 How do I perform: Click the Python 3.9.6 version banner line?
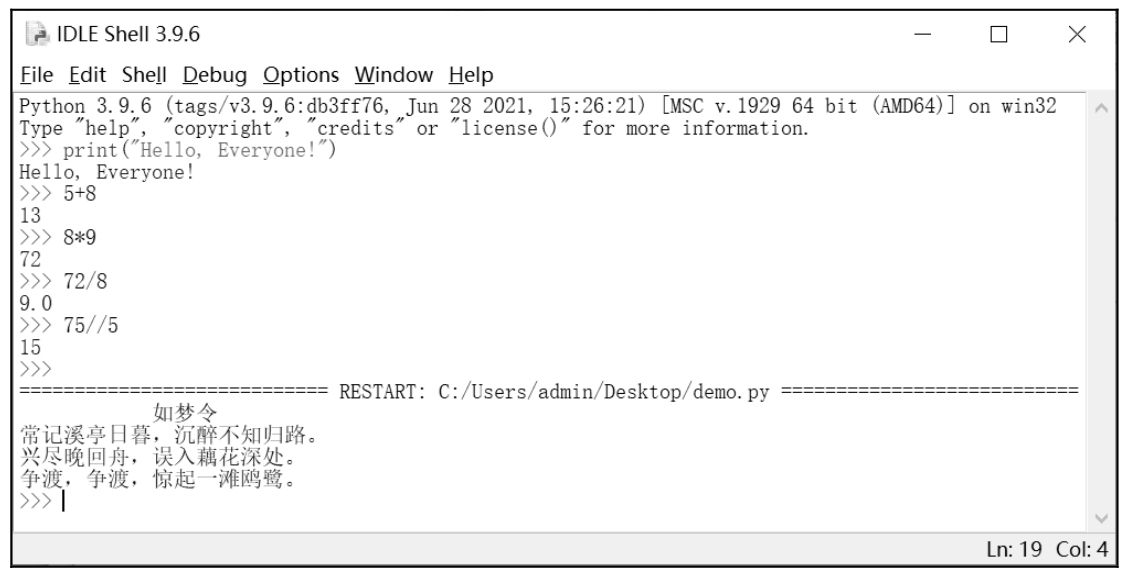pos(538,107)
